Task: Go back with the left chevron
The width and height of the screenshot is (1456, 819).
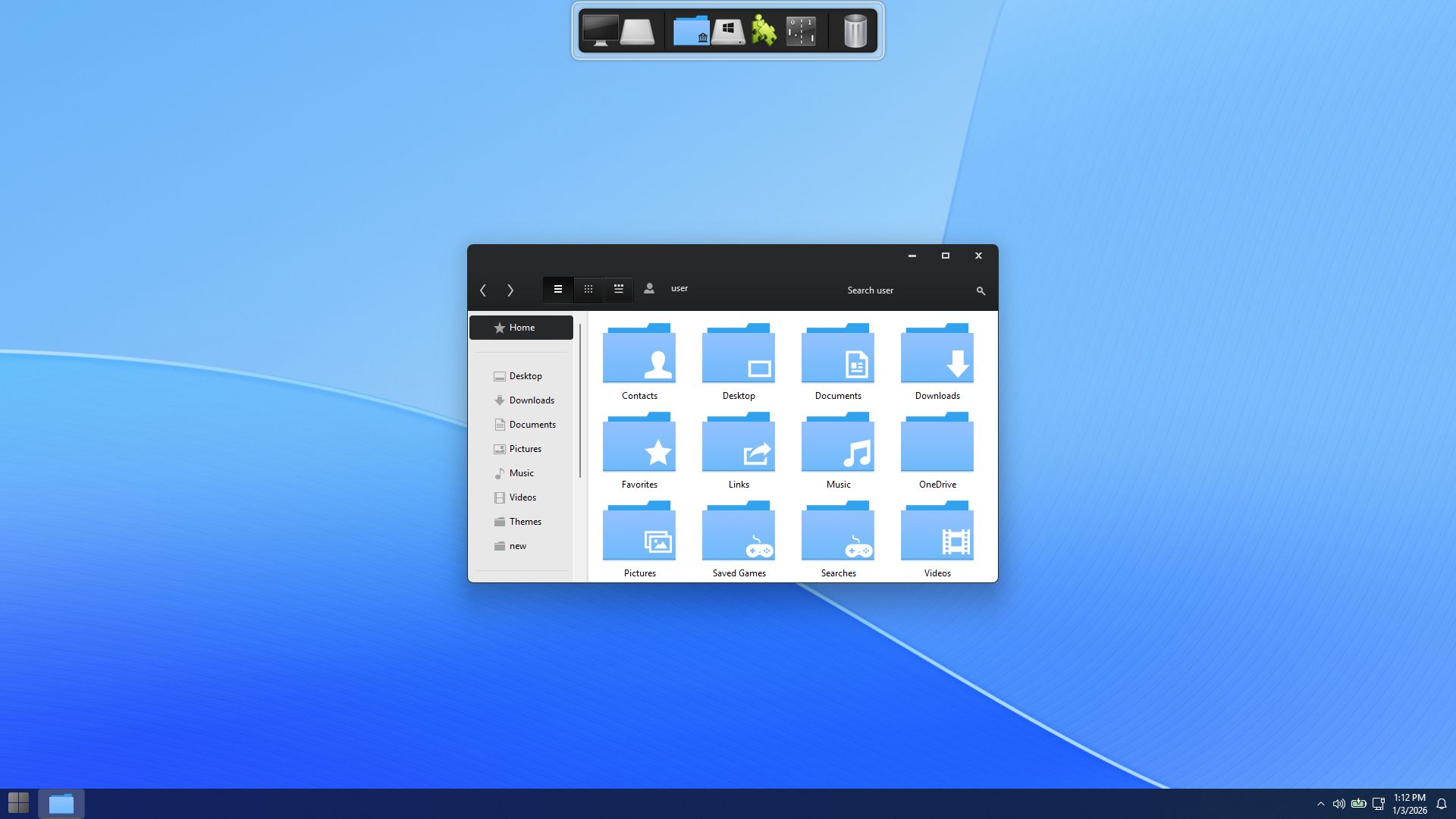Action: (483, 290)
